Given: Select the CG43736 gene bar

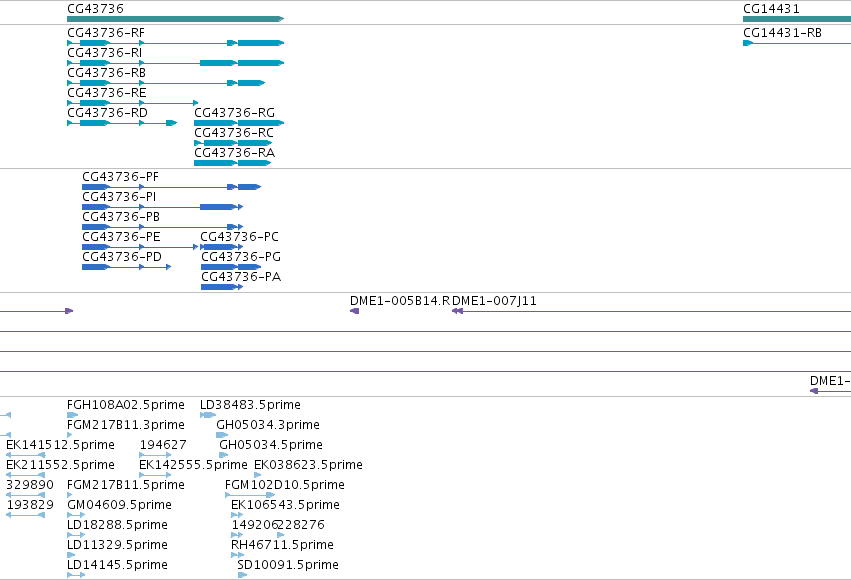Looking at the screenshot, I should coord(175,19).
